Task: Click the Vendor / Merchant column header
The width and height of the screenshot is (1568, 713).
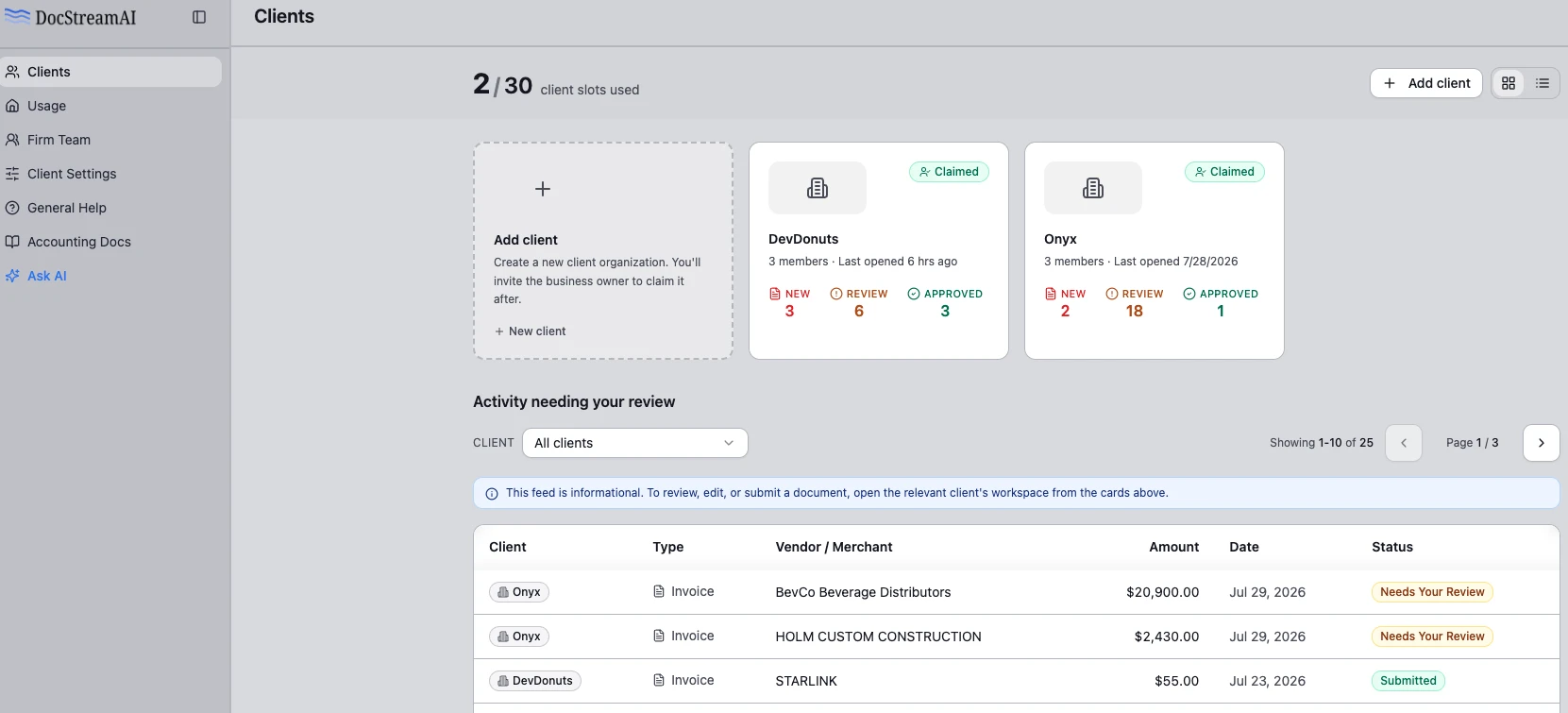Action: coord(834,547)
